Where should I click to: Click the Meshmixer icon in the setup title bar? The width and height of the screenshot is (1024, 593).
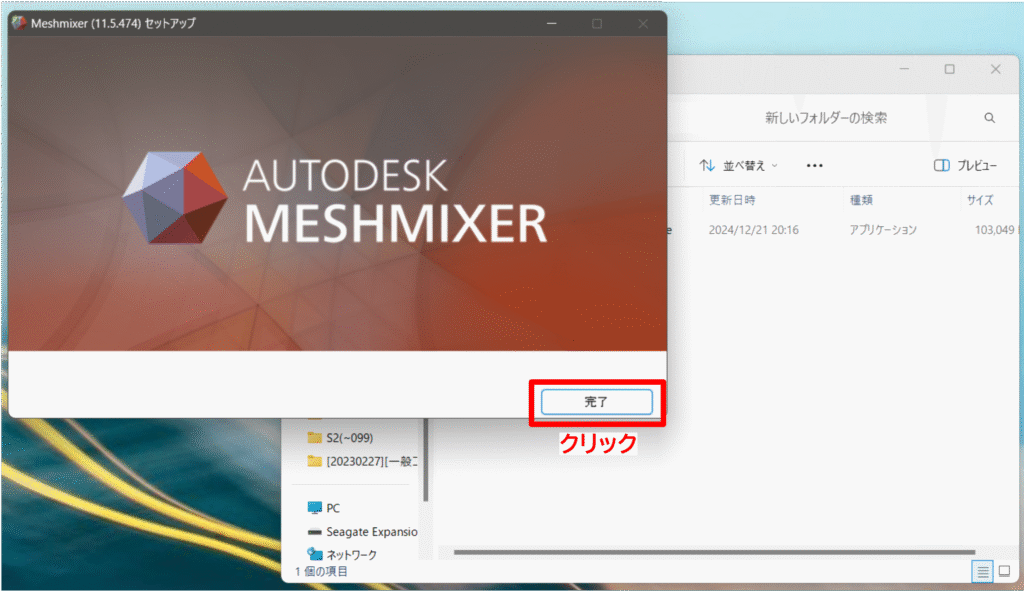19,23
